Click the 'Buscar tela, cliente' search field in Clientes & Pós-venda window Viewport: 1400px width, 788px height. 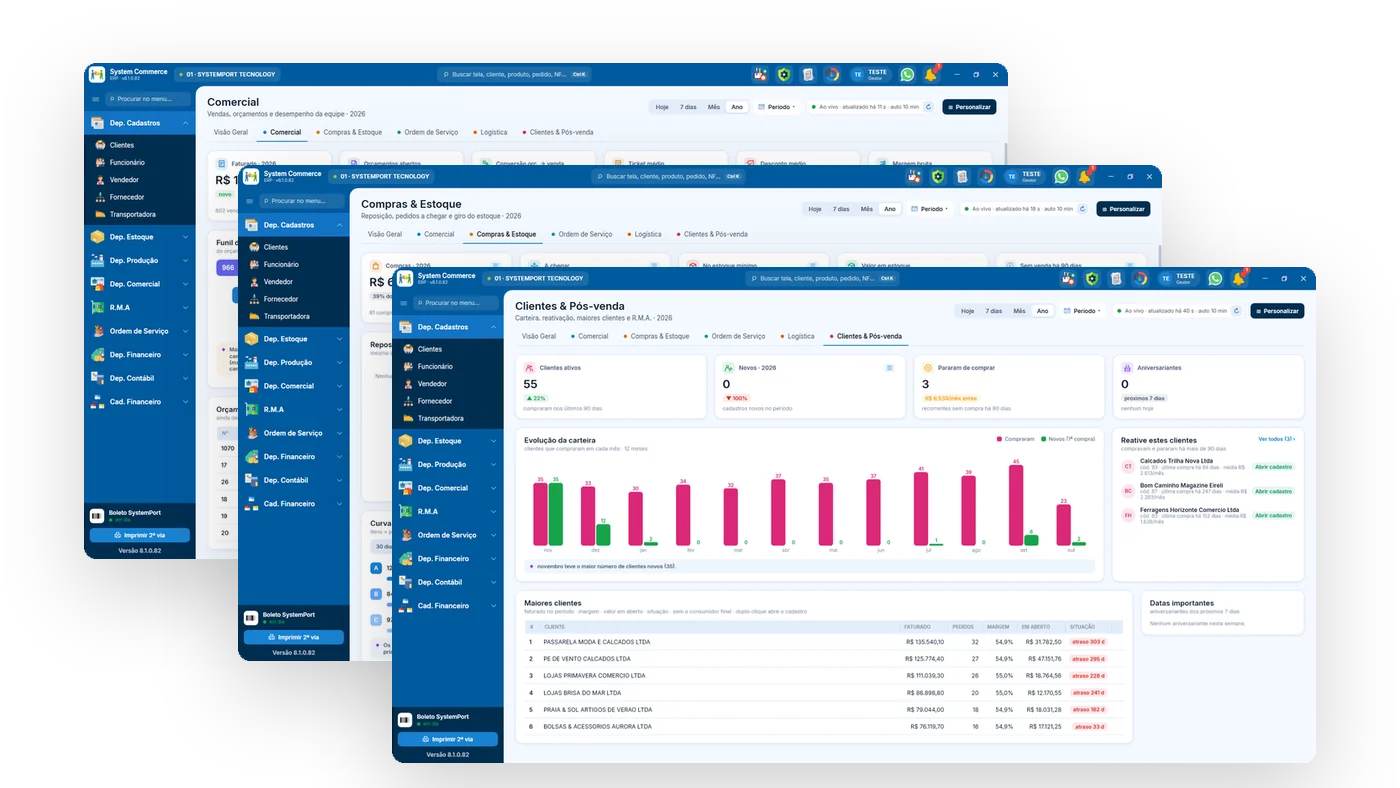(822, 279)
